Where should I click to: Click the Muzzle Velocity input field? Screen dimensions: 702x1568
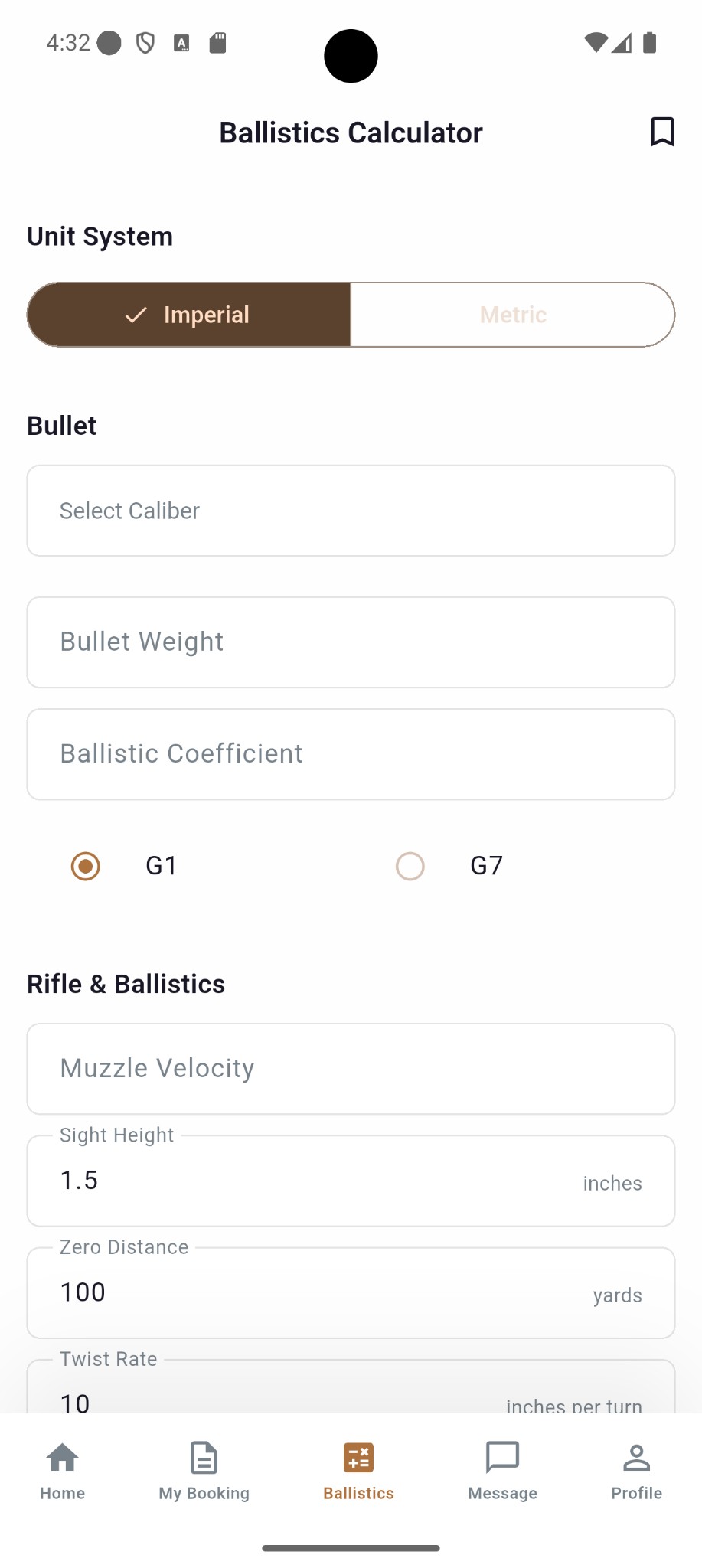coord(351,1068)
